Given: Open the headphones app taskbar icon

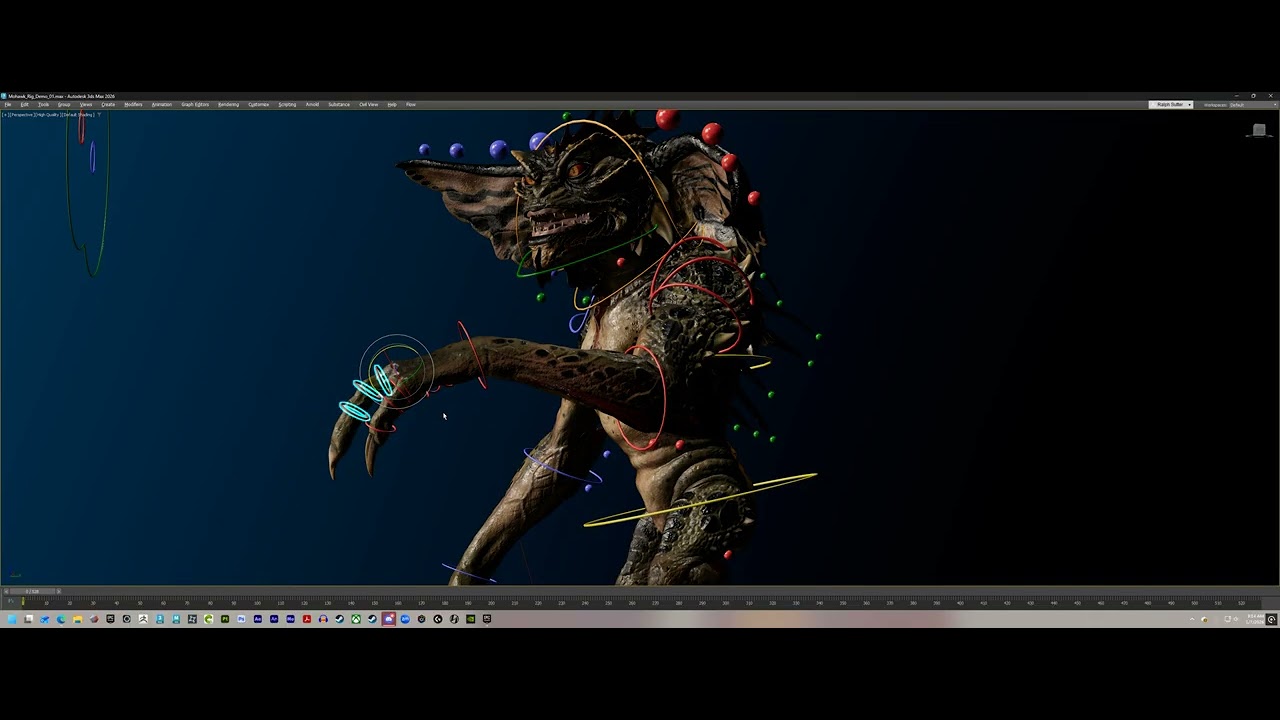Looking at the screenshot, I should click(x=323, y=619).
